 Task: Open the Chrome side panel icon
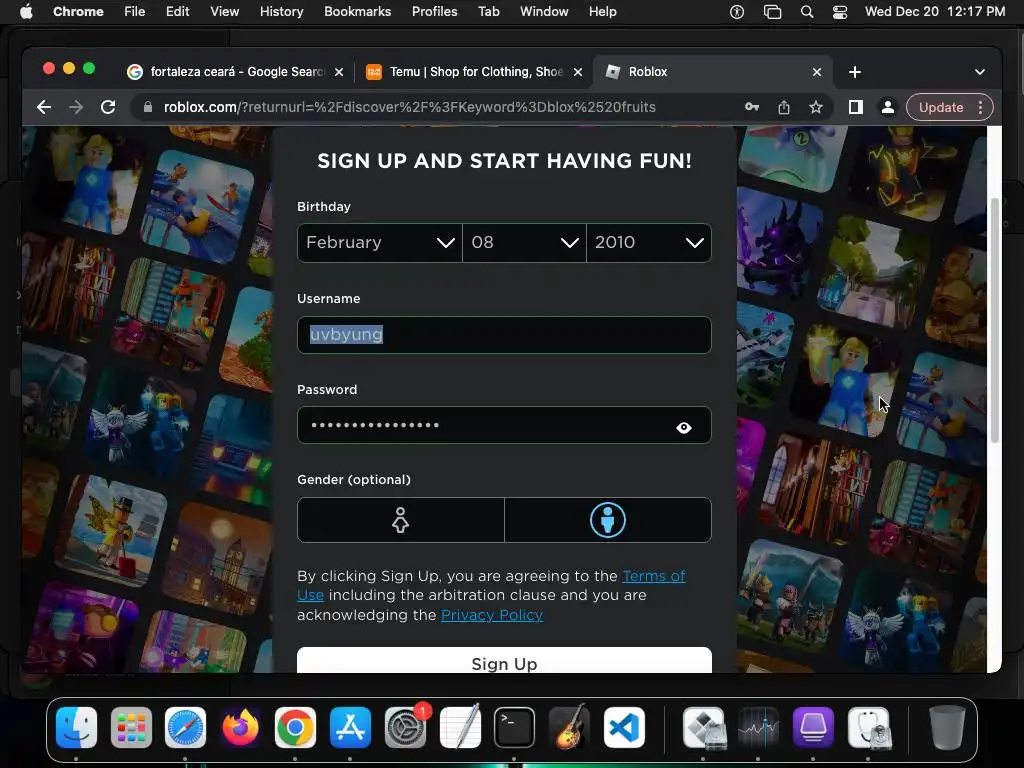pos(856,107)
